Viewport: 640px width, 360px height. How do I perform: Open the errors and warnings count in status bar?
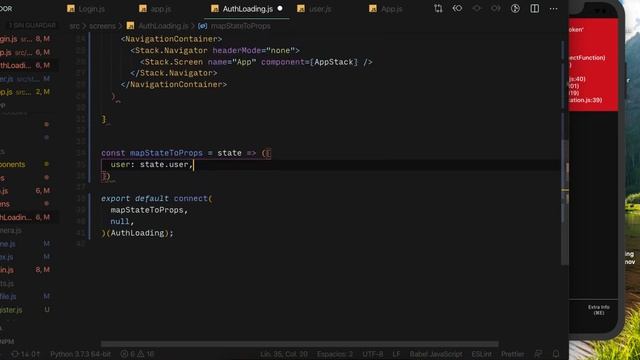click(138, 354)
